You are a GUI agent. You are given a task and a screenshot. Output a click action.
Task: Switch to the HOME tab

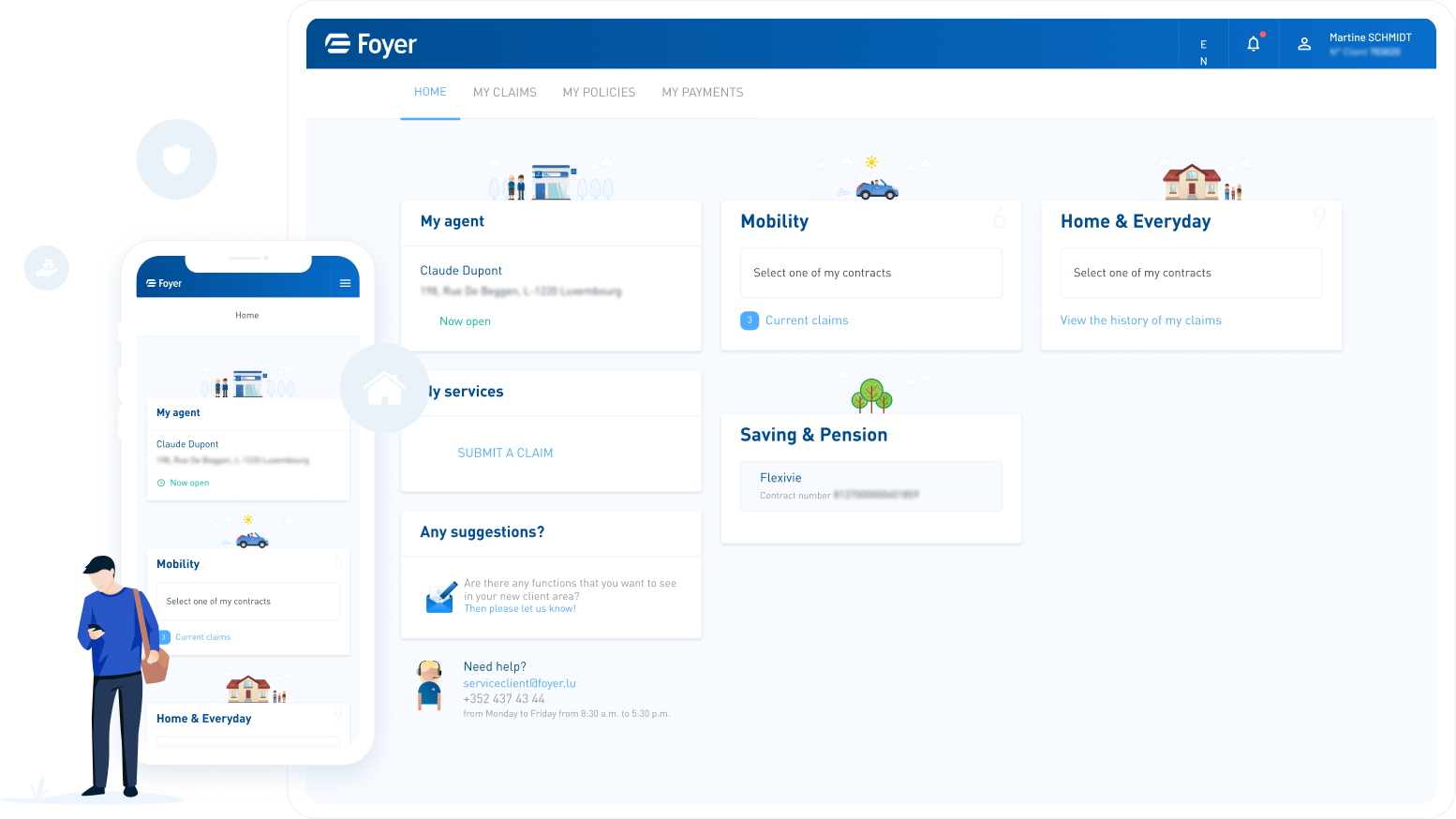430,92
